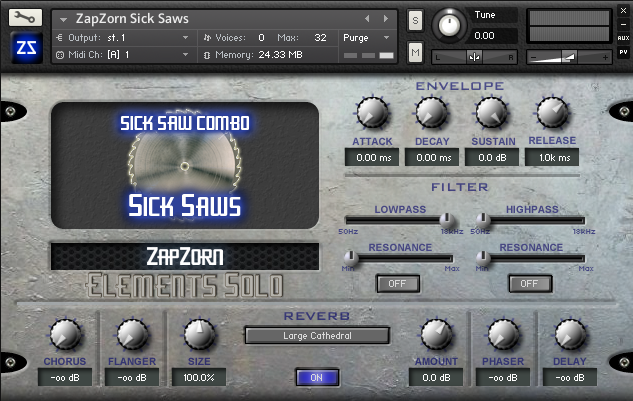Toggle the Highpass filter OFF button
Image resolution: width=633 pixels, height=401 pixels.
tap(530, 284)
